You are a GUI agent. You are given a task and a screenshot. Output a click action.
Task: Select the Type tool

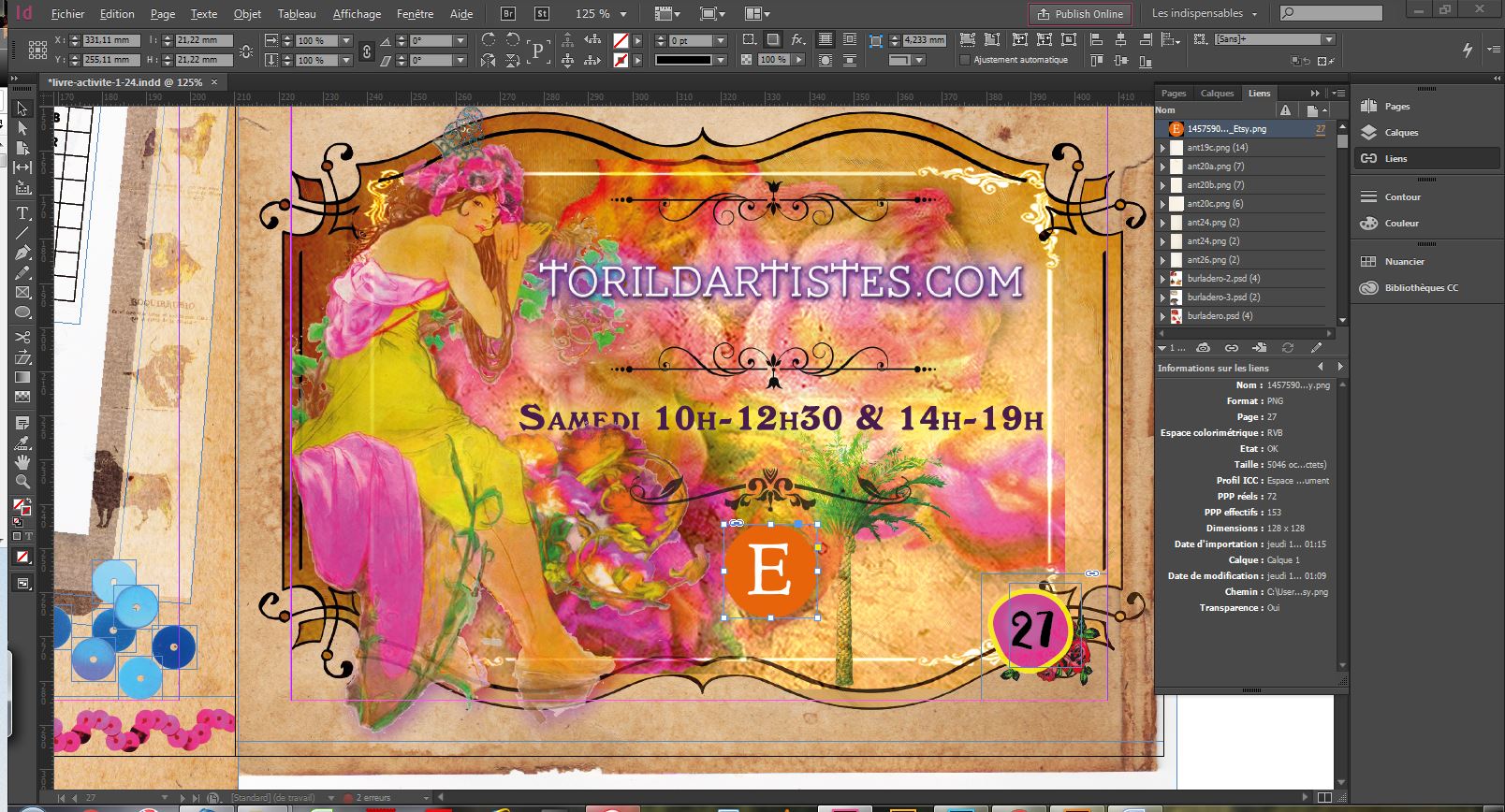22,213
